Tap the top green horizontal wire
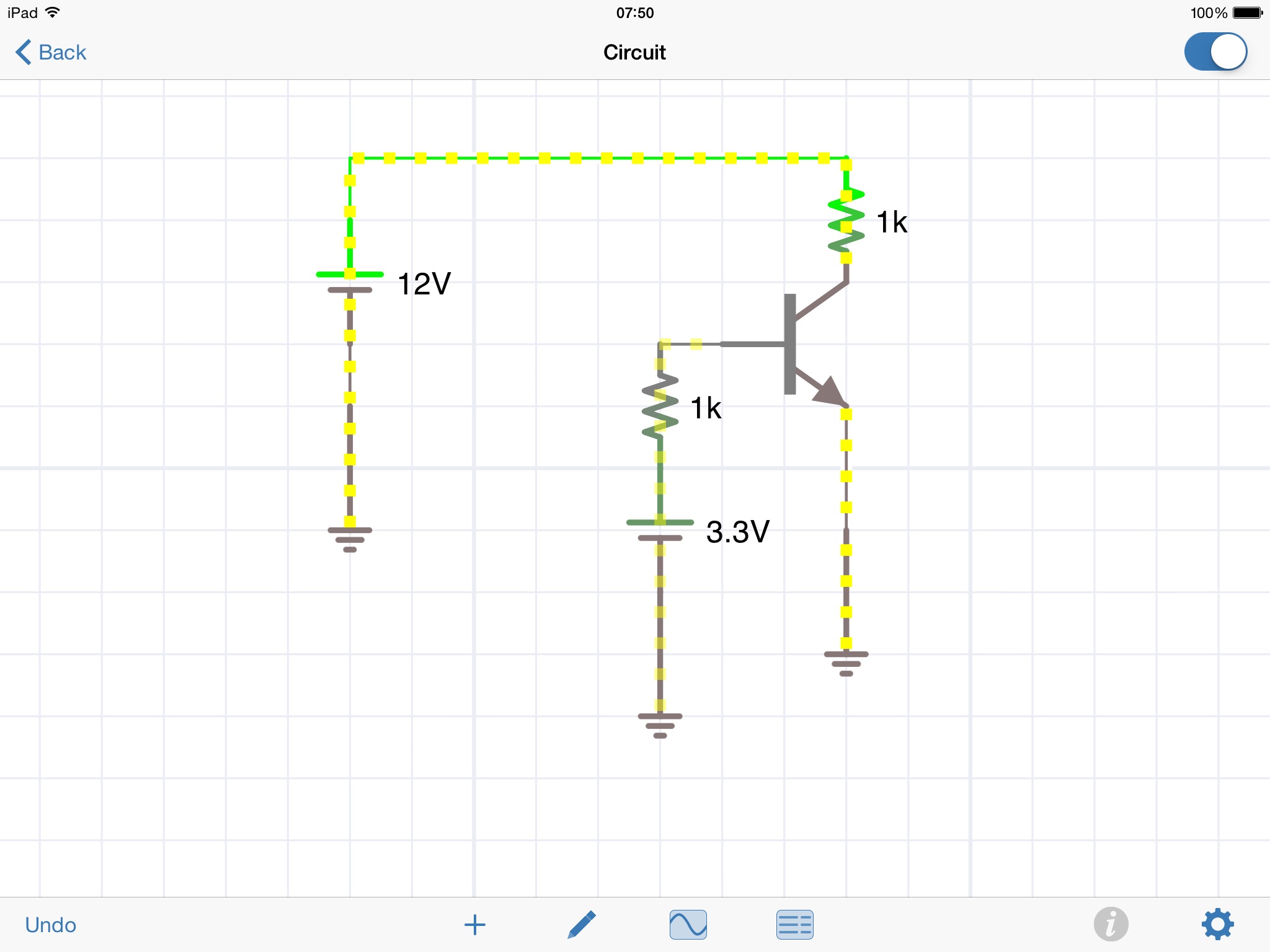This screenshot has width=1270, height=952. click(x=598, y=158)
